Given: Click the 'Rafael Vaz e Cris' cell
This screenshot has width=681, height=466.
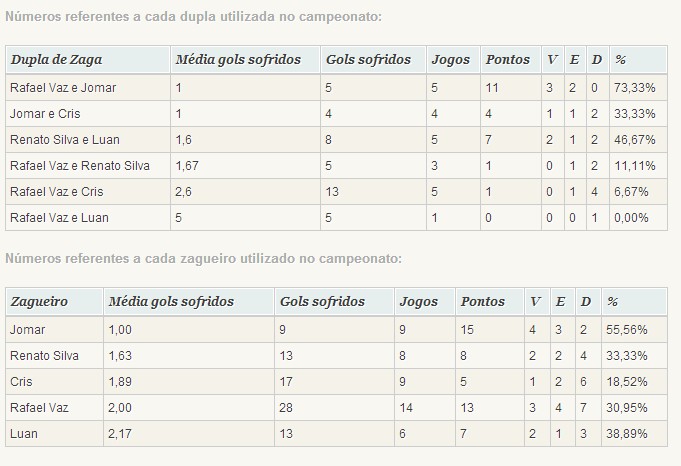Looking at the screenshot, I should (x=57, y=192).
